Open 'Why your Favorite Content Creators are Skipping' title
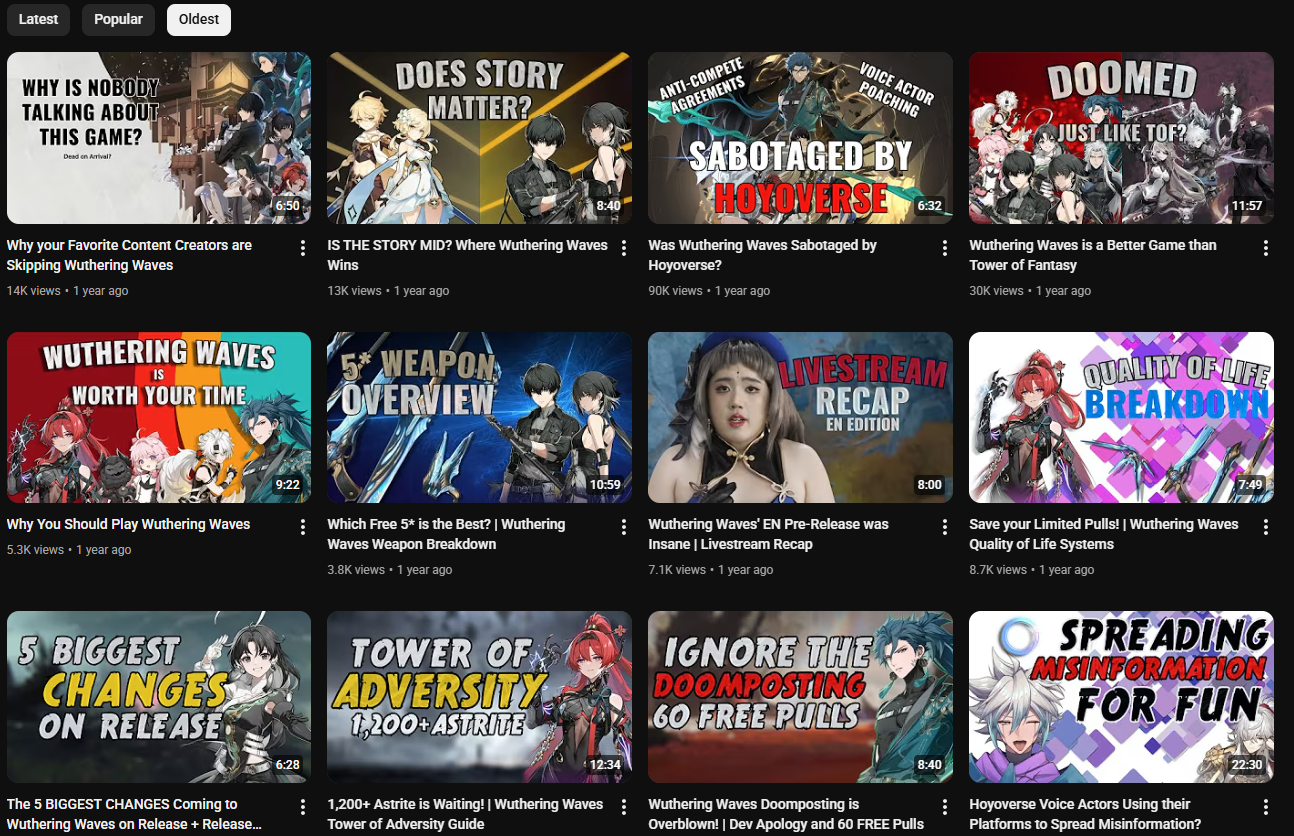This screenshot has width=1294, height=836. [129, 255]
